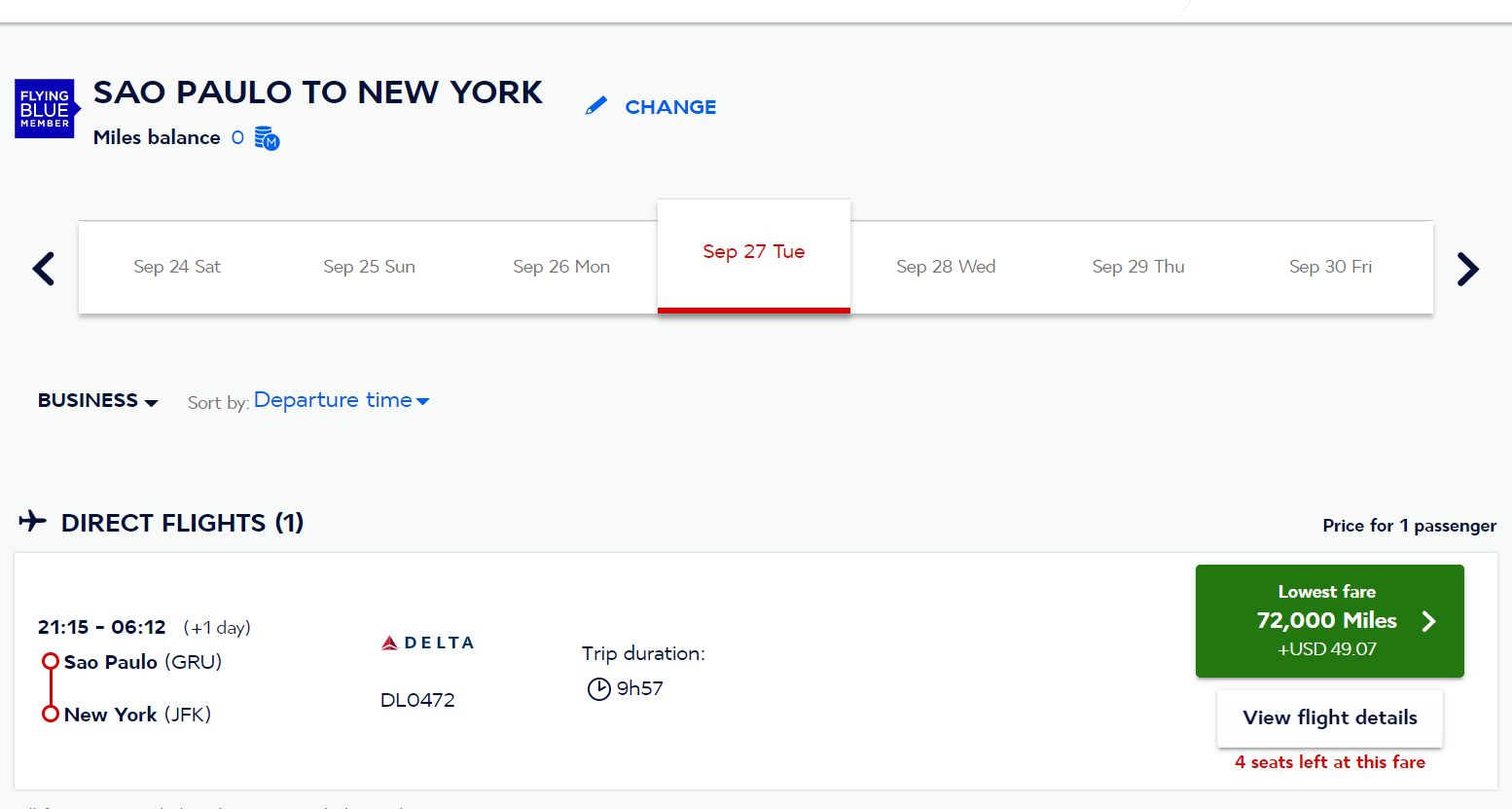Click the airplane icon beside Direct Flights
The image size is (1512, 809).
[x=32, y=521]
